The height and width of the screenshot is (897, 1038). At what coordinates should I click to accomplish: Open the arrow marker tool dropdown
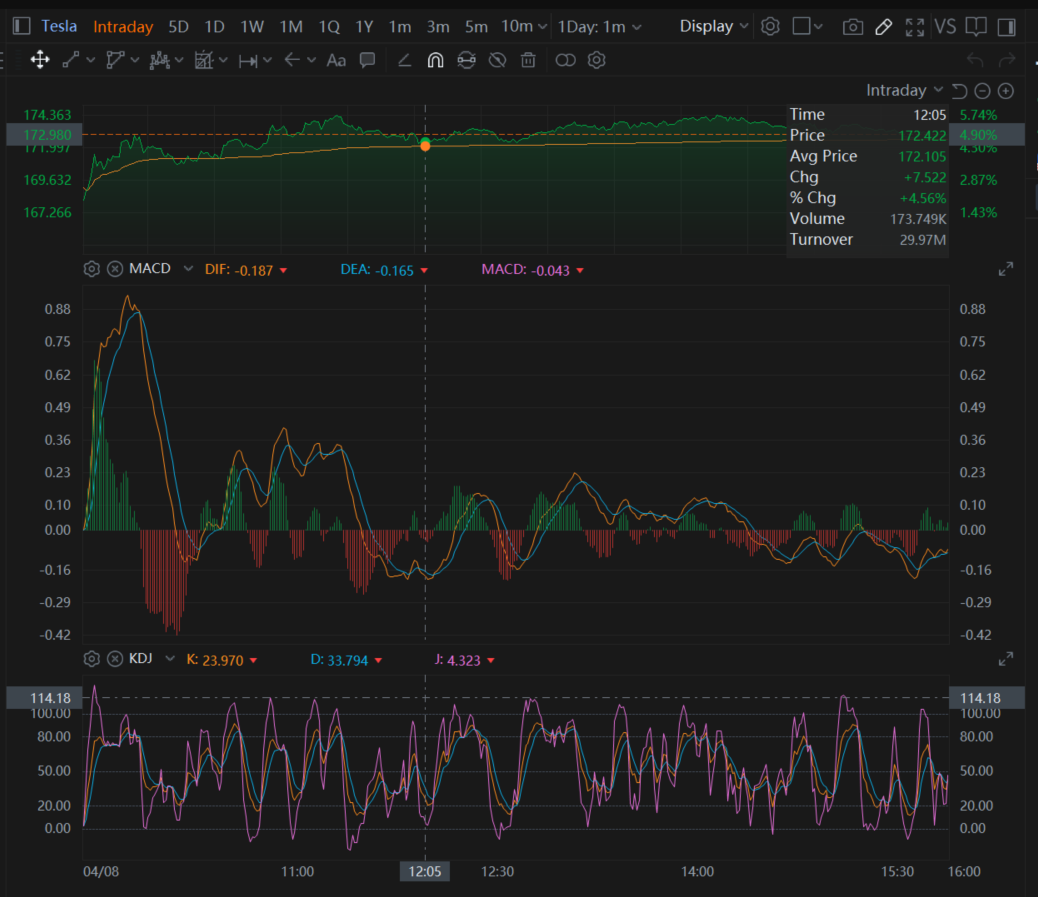[311, 60]
